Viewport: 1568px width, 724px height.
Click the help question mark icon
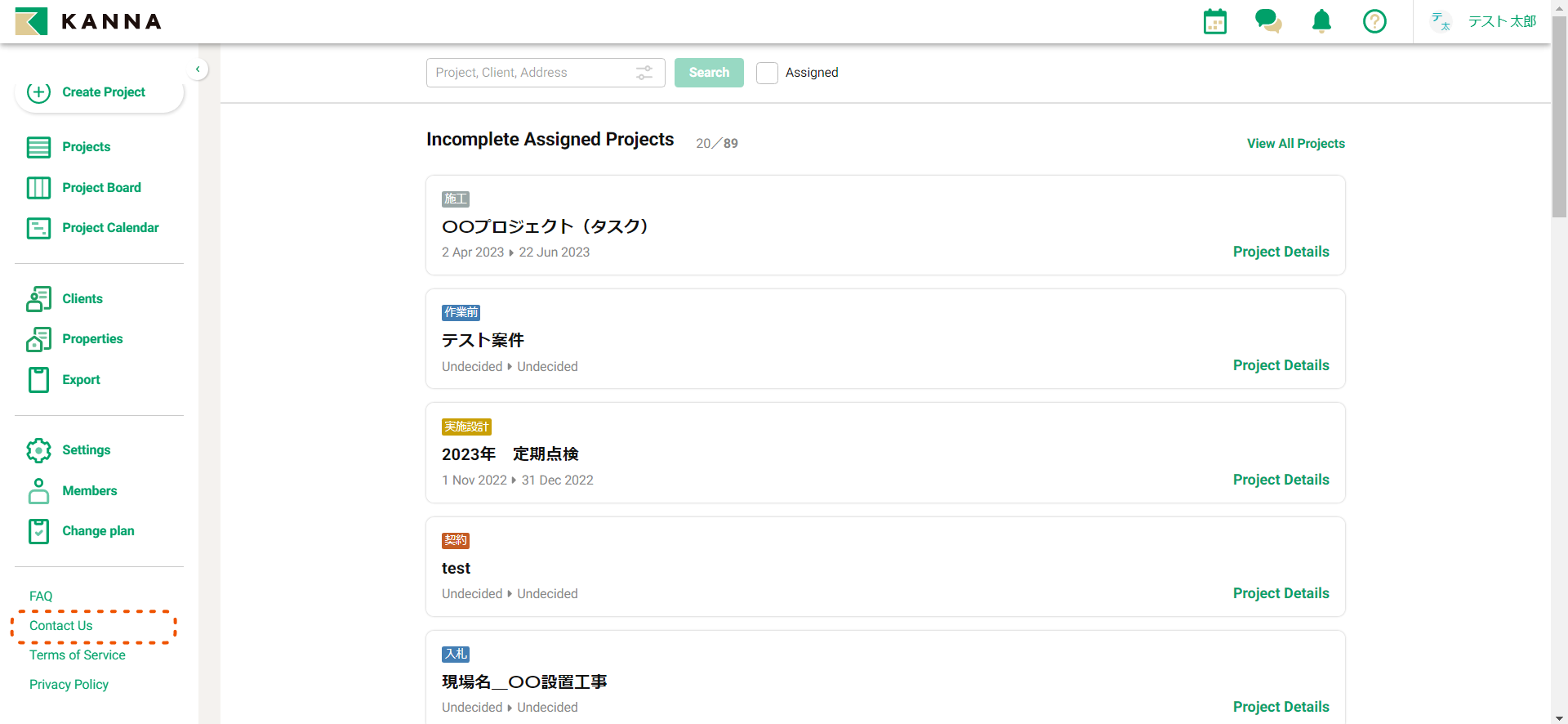(x=1374, y=21)
